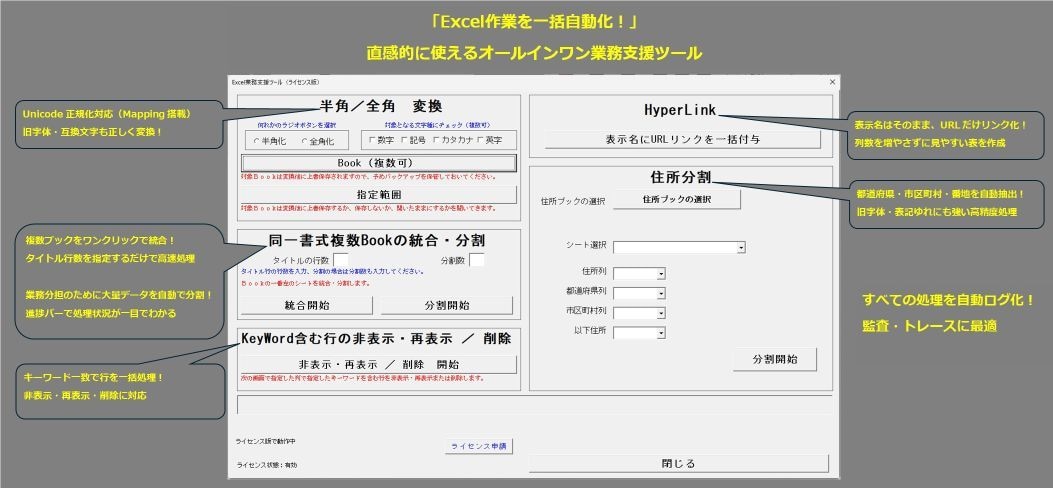This screenshot has width=1053, height=488.
Task: Click the 指定範囲 button
Action: click(x=379, y=195)
